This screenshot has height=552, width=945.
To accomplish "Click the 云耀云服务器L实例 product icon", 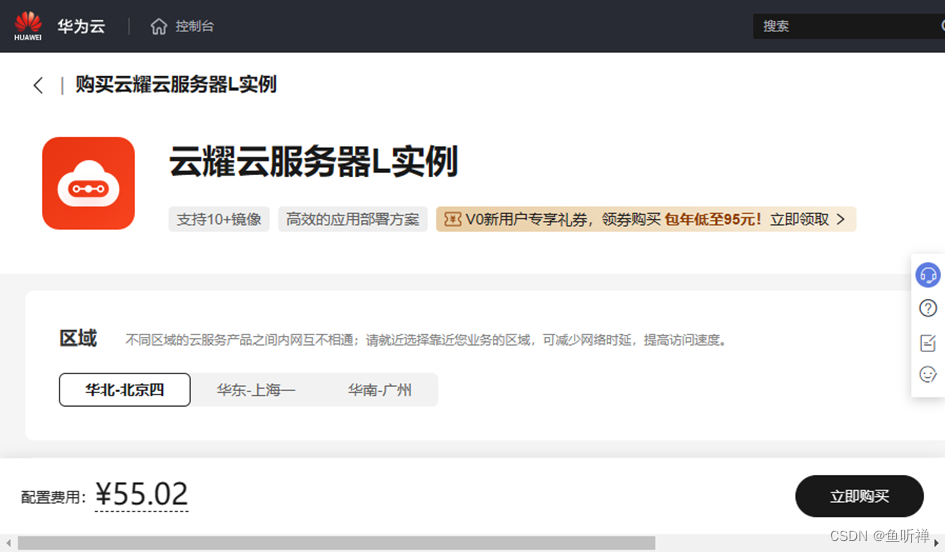I will (x=89, y=183).
